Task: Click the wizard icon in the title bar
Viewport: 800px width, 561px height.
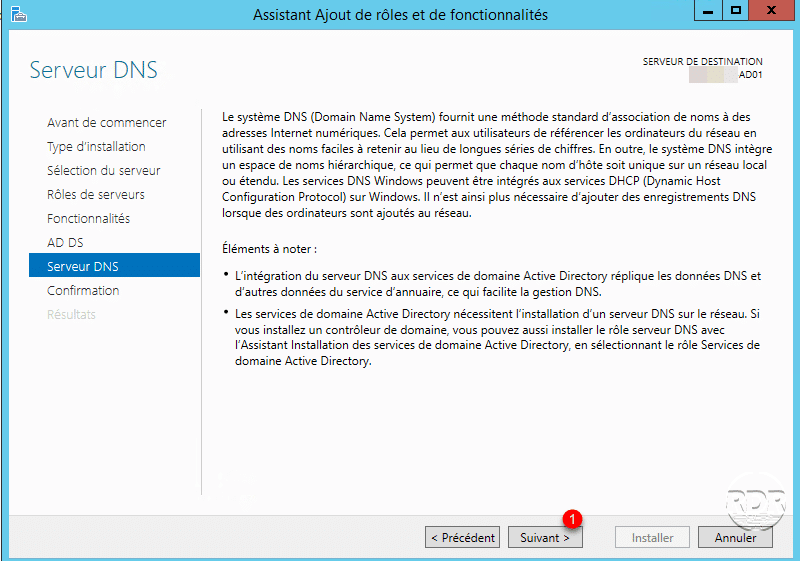Action: pos(18,14)
